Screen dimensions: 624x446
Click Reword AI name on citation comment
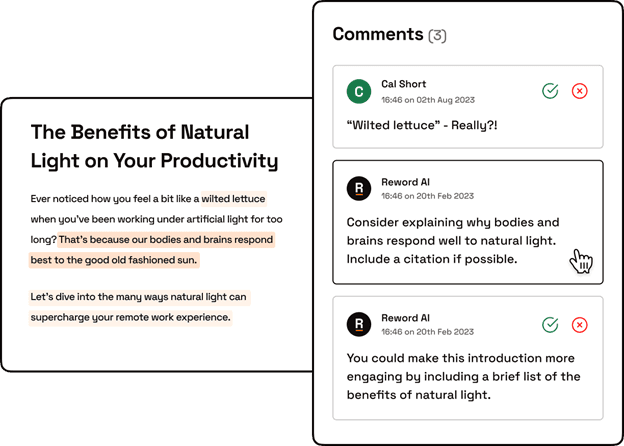(x=406, y=182)
